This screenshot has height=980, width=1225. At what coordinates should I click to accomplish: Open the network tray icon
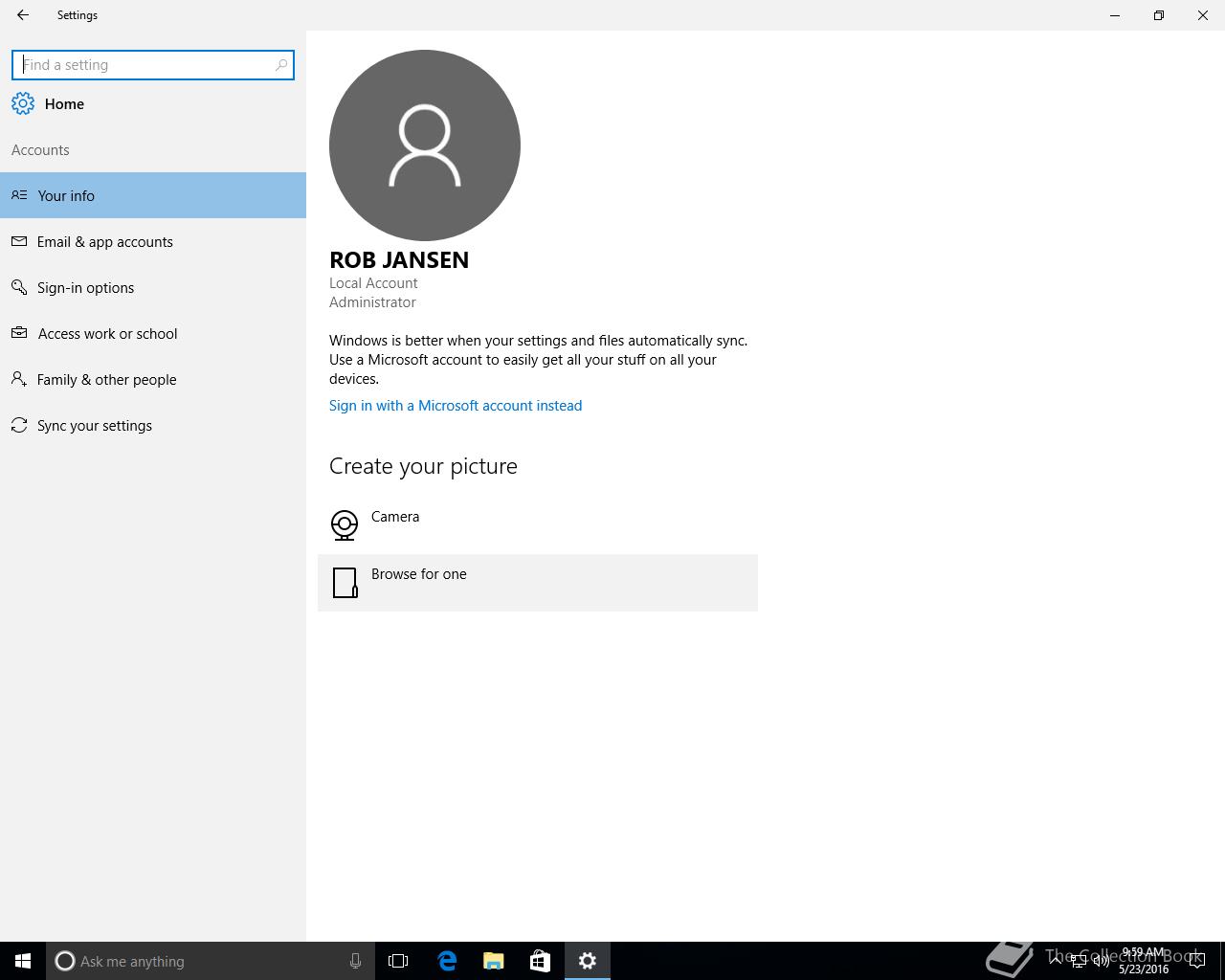click(1079, 961)
